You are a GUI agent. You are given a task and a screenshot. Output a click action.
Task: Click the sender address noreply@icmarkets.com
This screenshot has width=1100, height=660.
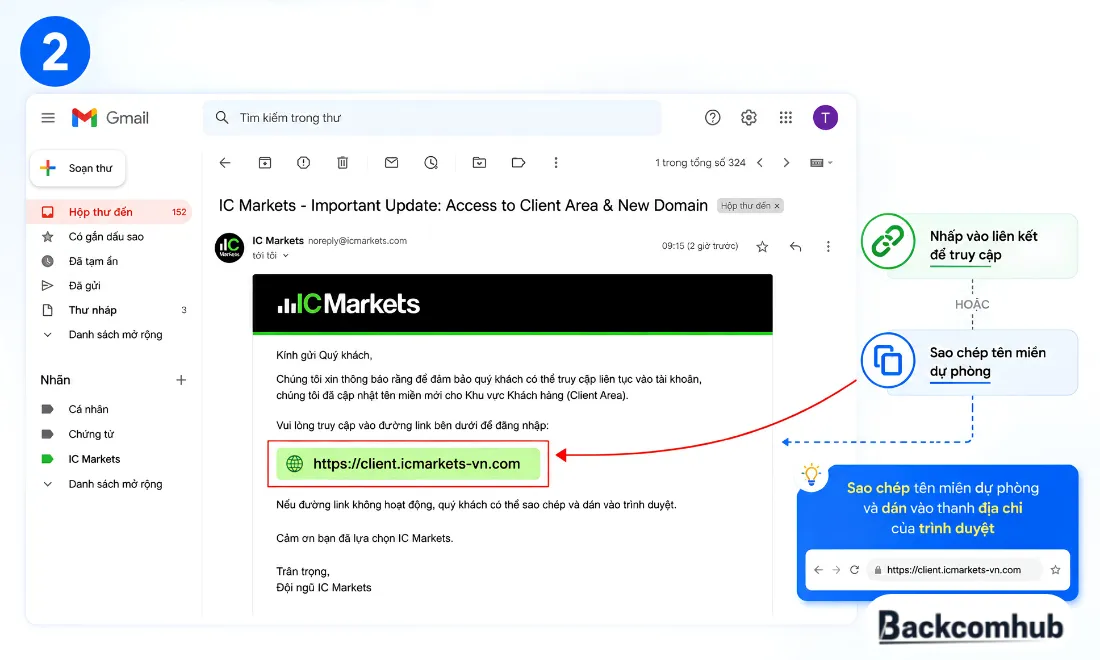358,241
